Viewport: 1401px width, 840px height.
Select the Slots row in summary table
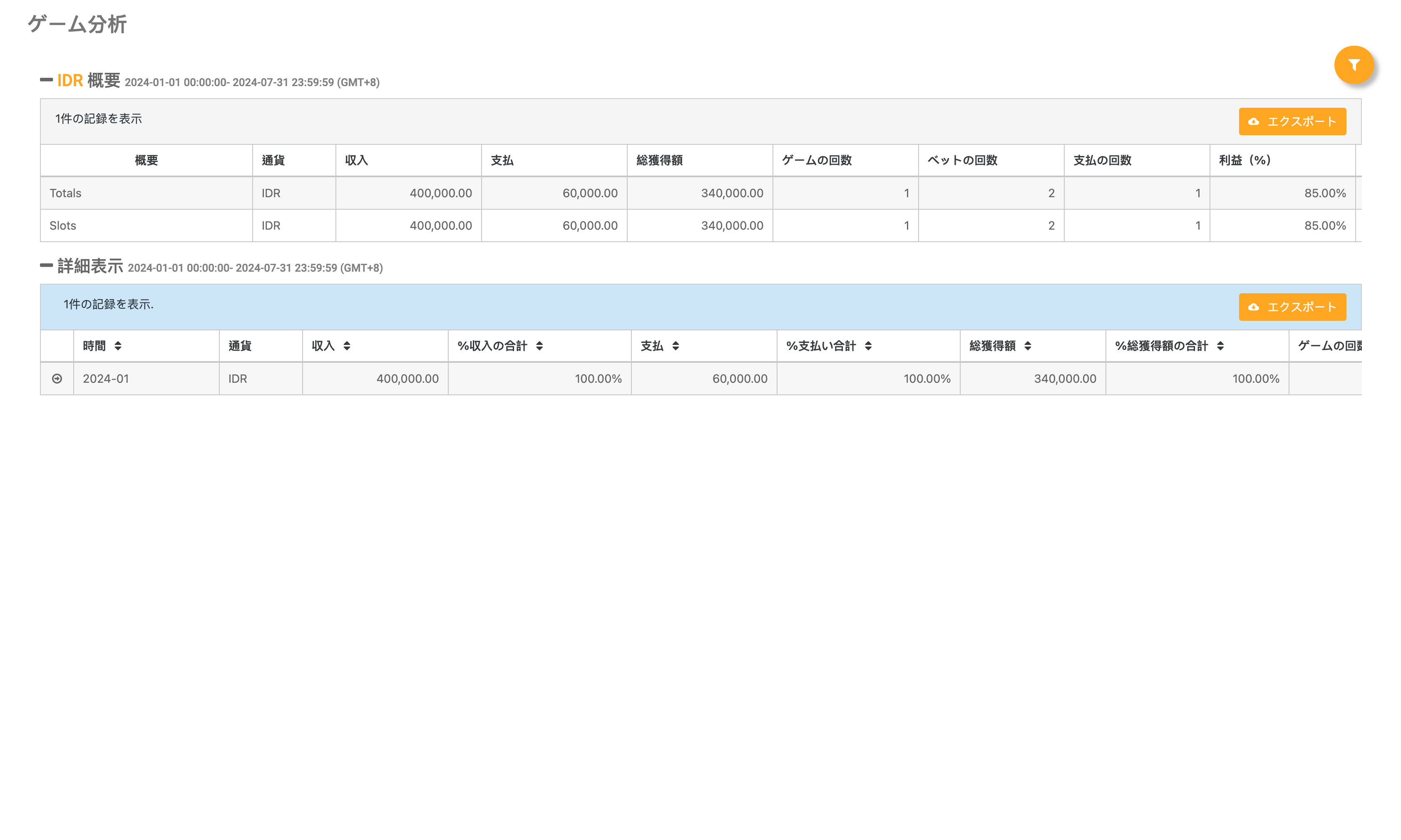point(63,225)
